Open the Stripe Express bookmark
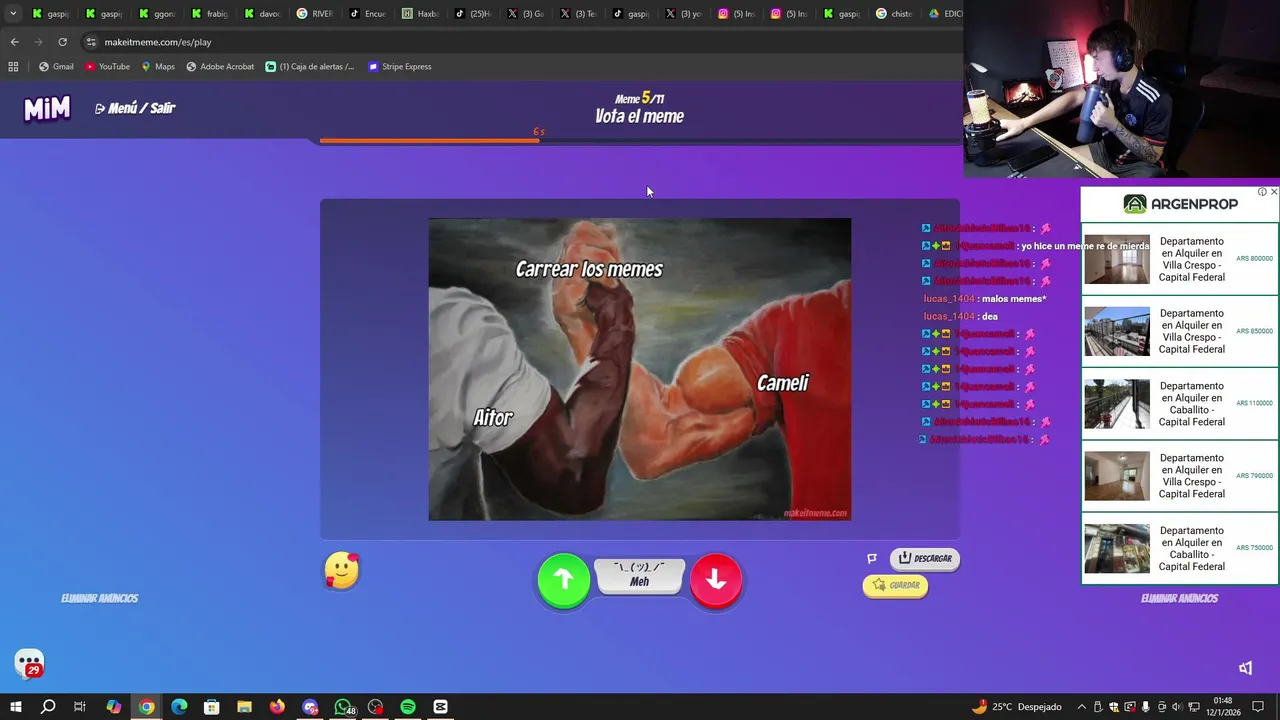The width and height of the screenshot is (1280, 720). tap(400, 66)
